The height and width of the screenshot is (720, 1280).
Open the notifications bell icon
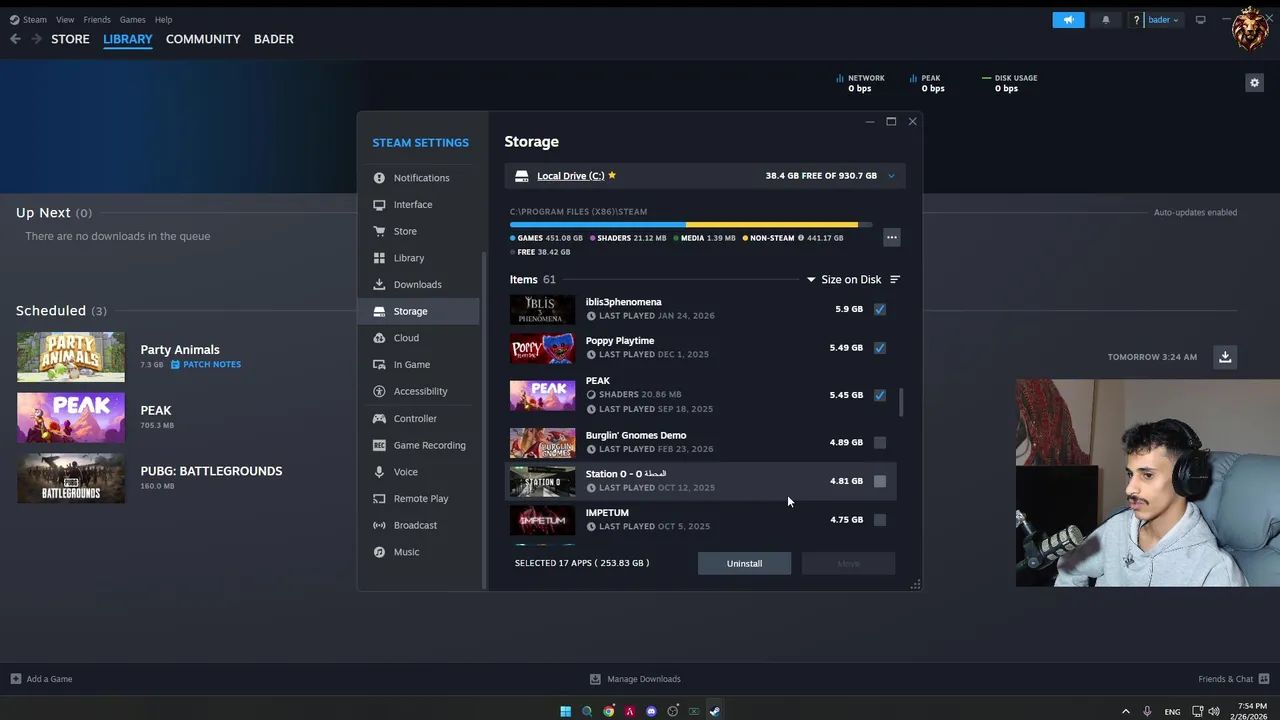pos(1106,20)
